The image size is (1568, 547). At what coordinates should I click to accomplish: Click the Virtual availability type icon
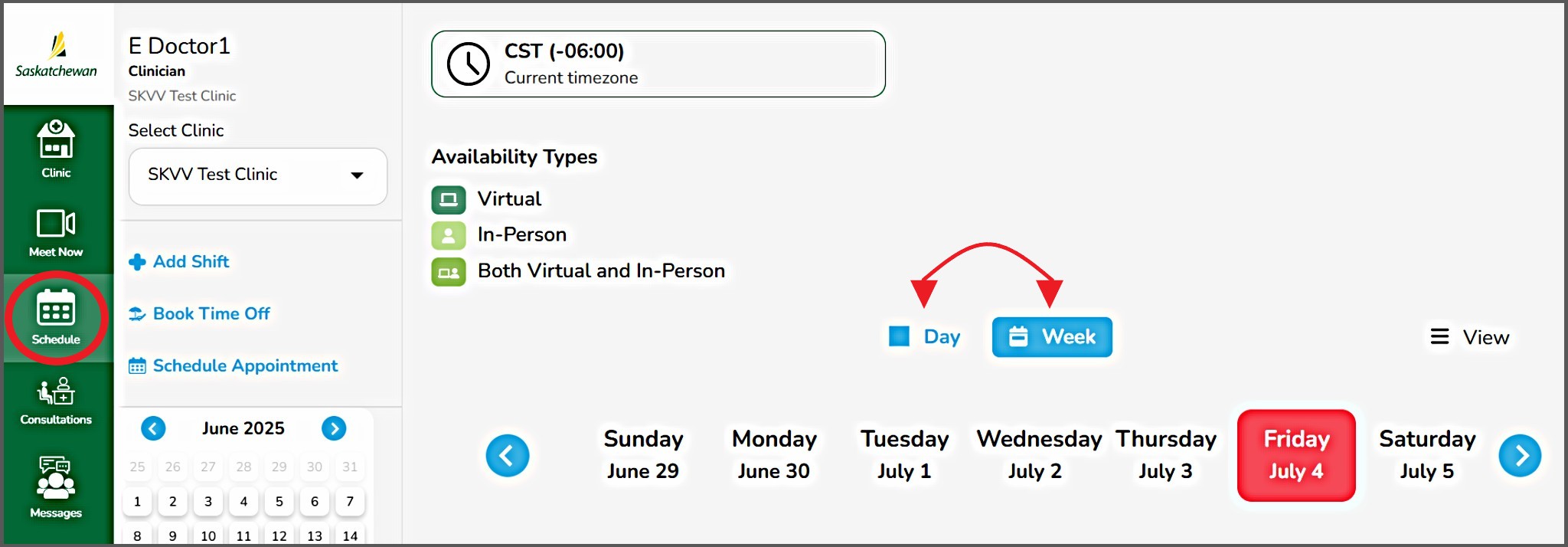tap(449, 199)
